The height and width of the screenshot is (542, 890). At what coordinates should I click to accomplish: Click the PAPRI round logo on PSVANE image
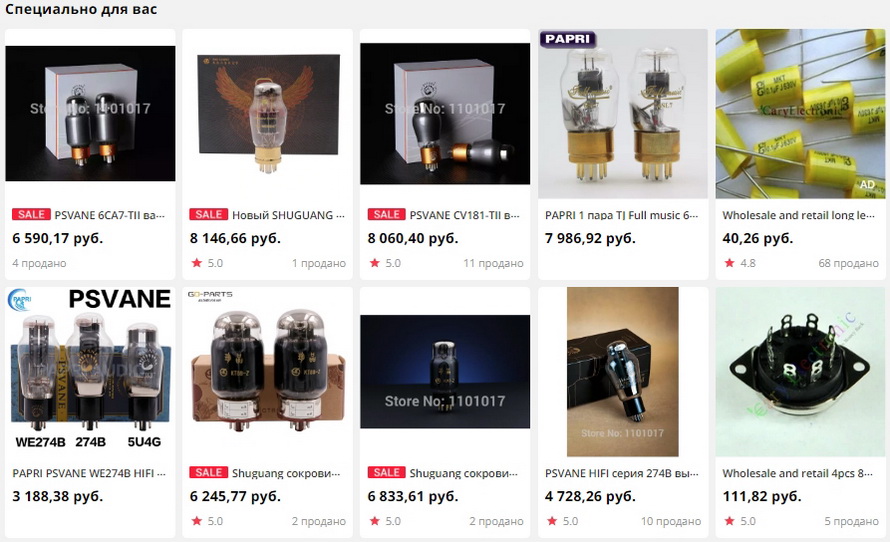[20, 301]
